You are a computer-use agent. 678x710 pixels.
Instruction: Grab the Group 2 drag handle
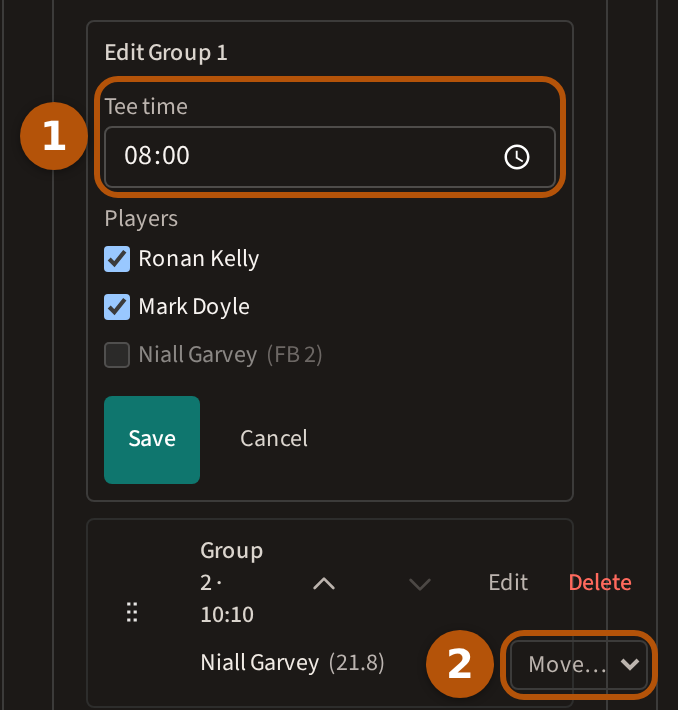point(132,612)
